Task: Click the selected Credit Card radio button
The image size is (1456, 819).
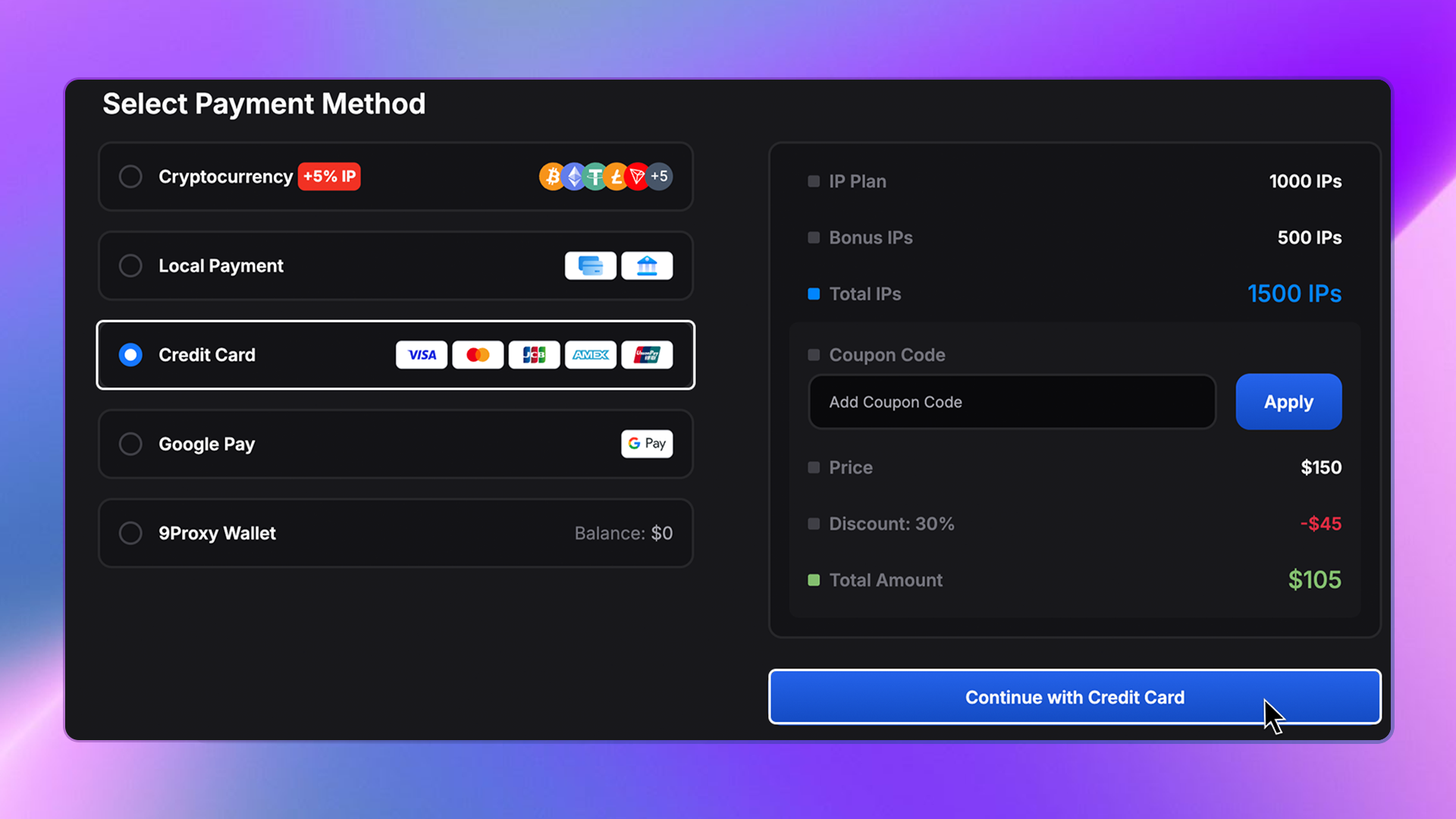Action: 130,355
